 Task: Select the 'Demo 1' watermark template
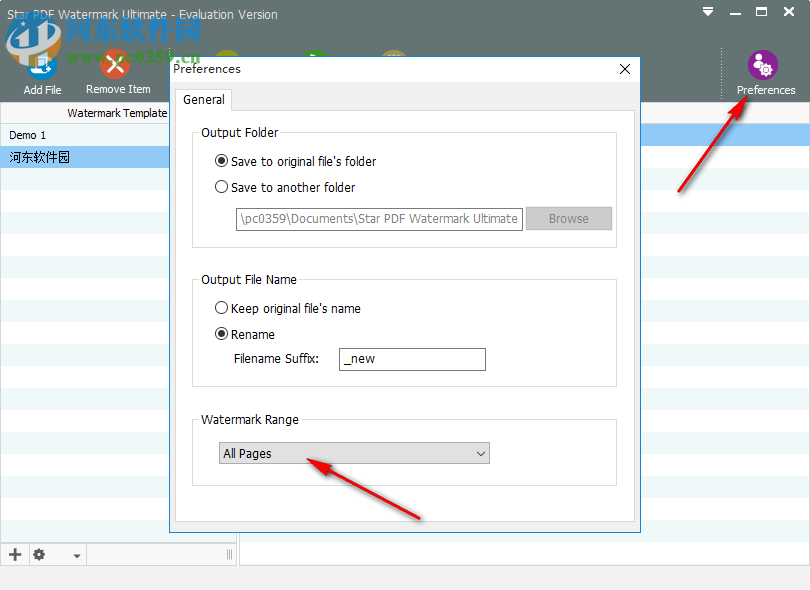[85, 135]
